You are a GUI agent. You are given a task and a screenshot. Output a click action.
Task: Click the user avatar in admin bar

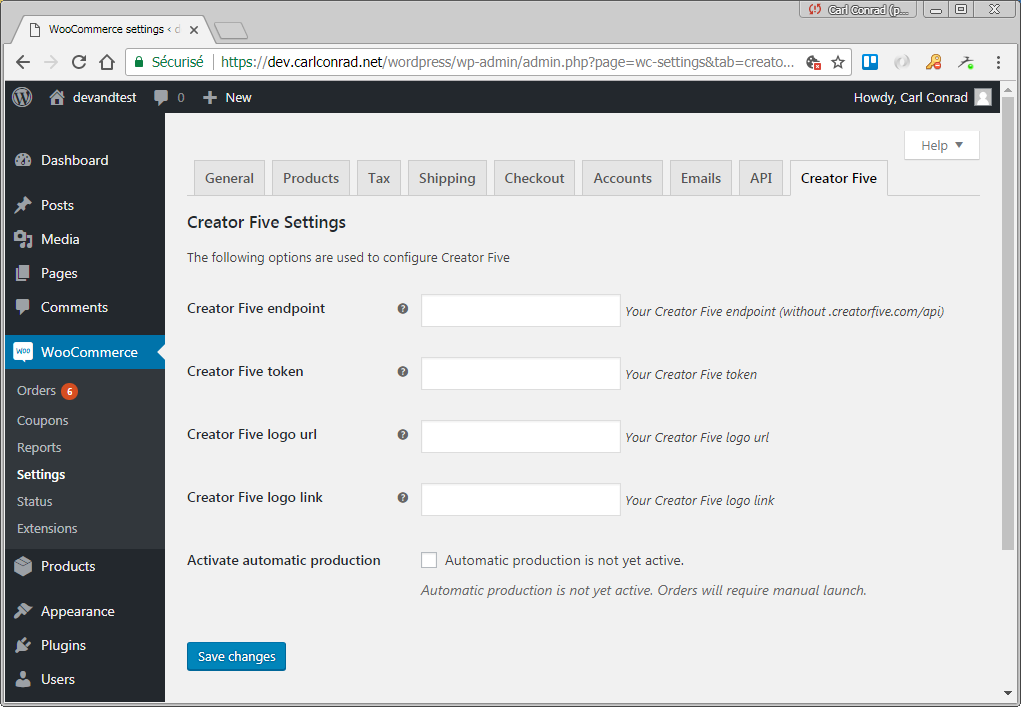(x=983, y=98)
